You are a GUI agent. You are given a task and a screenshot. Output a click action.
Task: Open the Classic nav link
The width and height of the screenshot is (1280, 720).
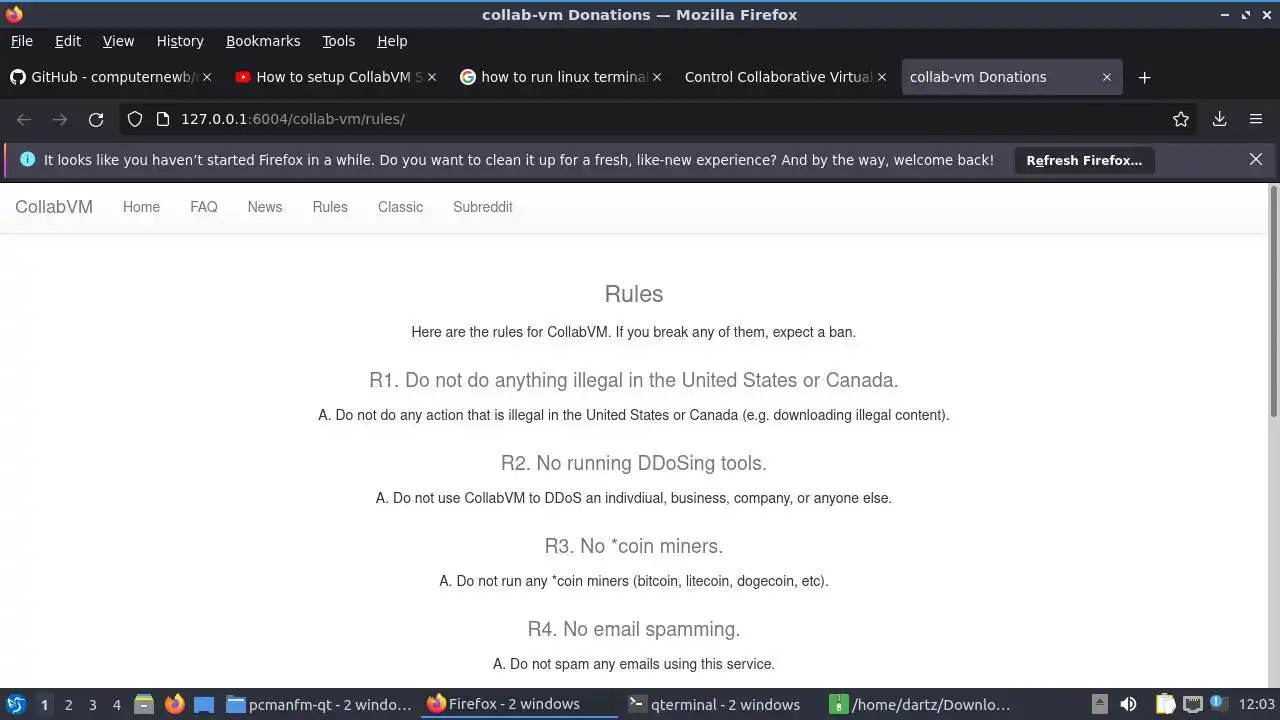pyautogui.click(x=400, y=207)
